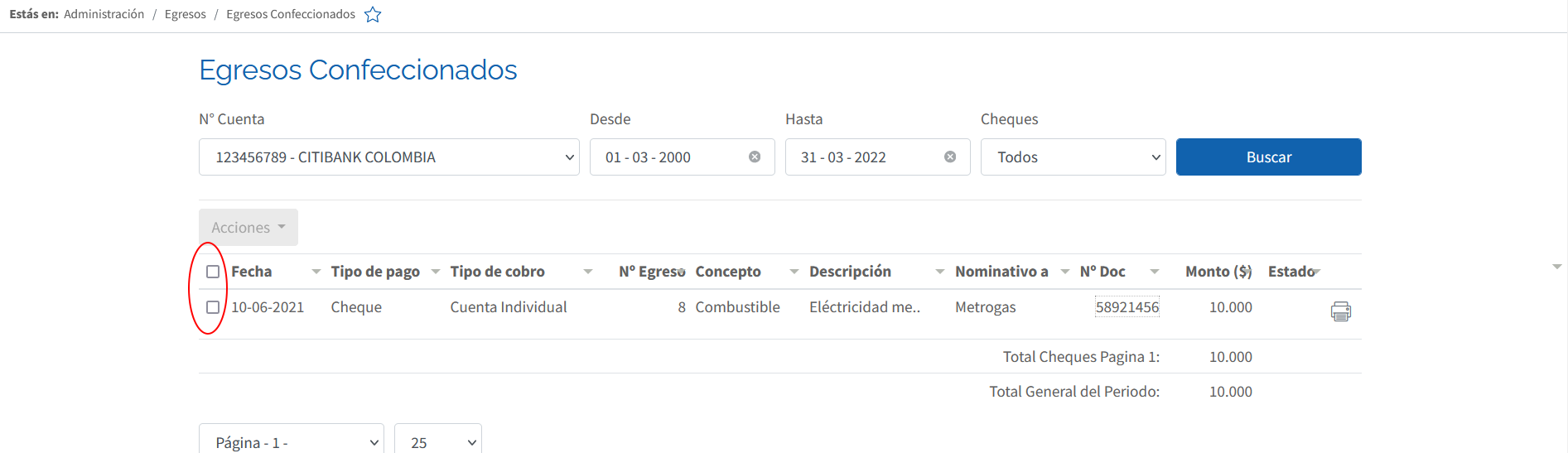Sort by the Descripción column arrow

[940, 272]
